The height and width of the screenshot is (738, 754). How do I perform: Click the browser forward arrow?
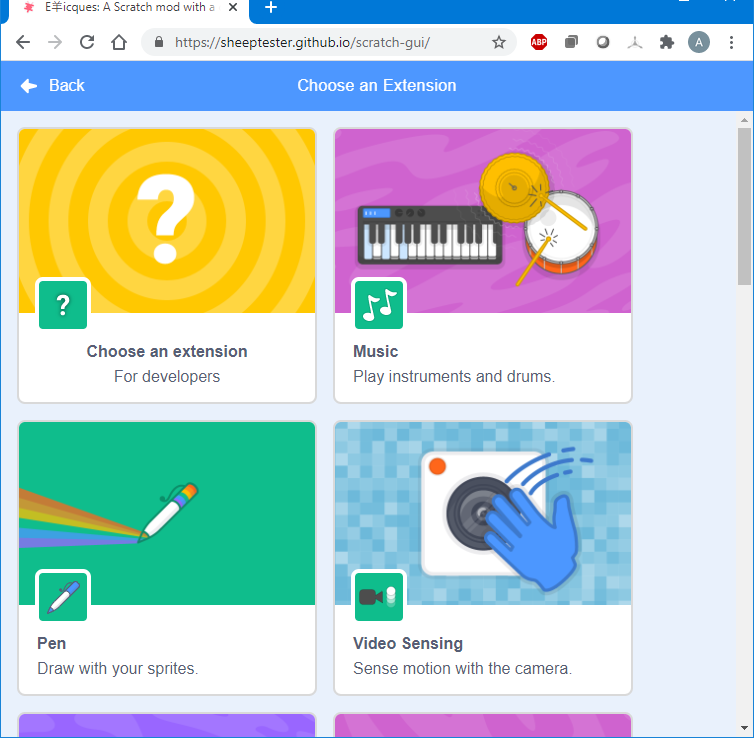55,42
